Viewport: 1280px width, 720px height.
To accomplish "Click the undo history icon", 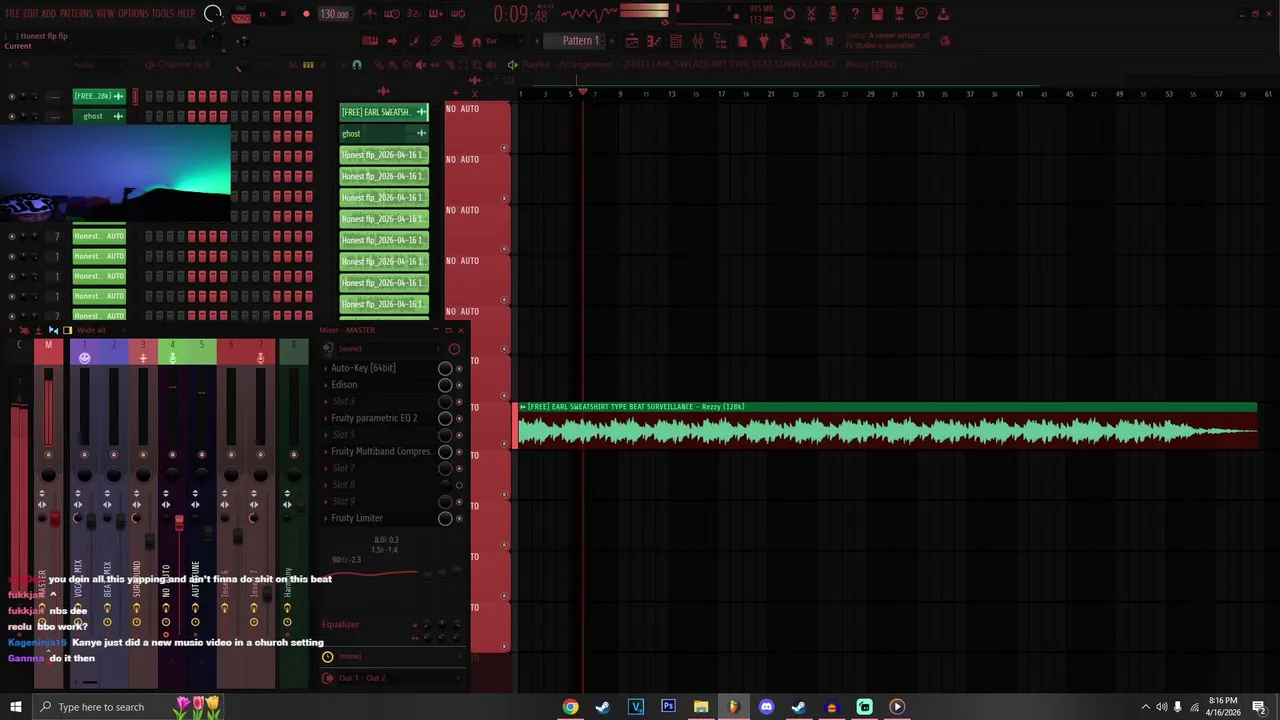I will click(789, 14).
